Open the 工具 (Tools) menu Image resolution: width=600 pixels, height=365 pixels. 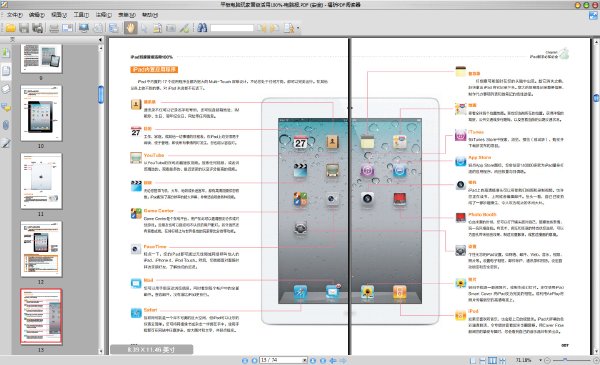pyautogui.click(x=81, y=15)
